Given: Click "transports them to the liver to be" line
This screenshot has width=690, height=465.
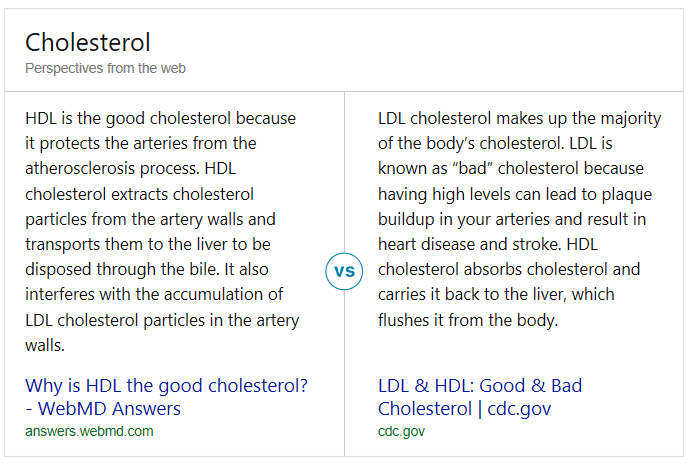Looking at the screenshot, I should pos(148,245).
